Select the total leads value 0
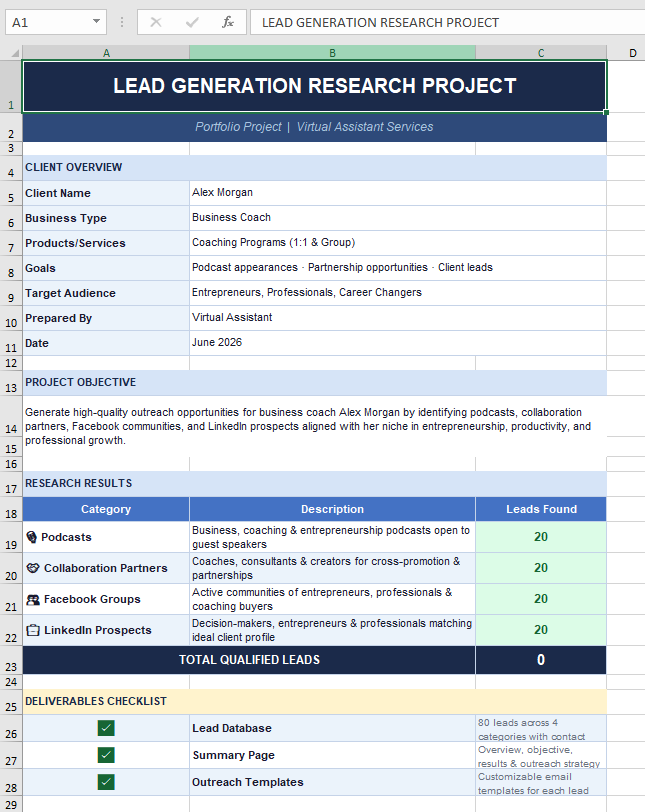 tap(541, 660)
